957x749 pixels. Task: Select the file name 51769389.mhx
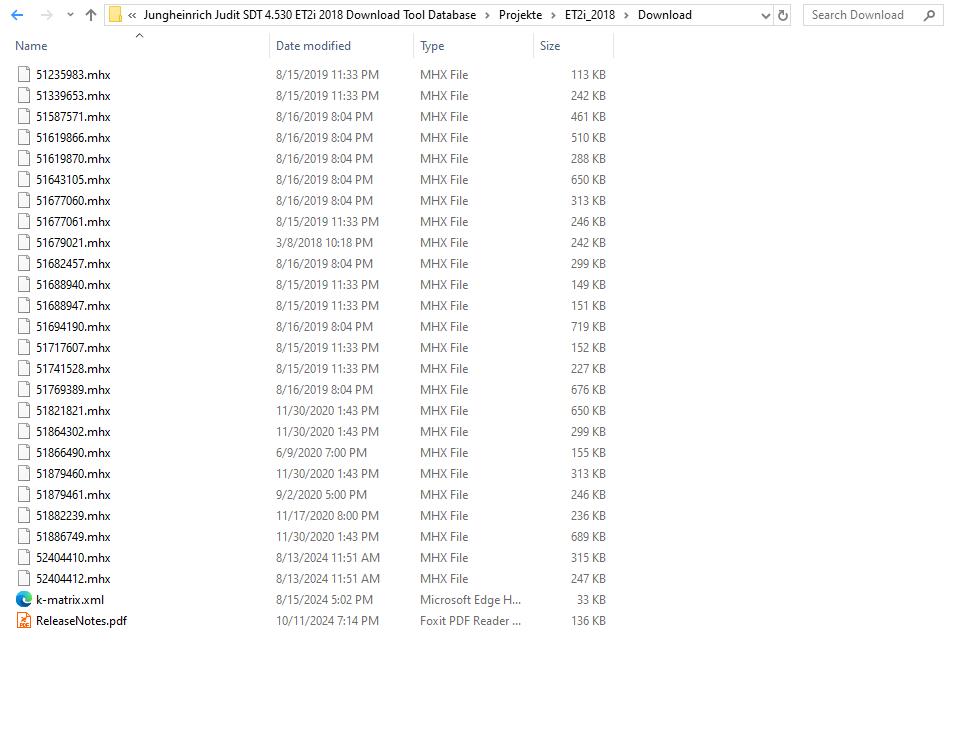pyautogui.click(x=73, y=389)
